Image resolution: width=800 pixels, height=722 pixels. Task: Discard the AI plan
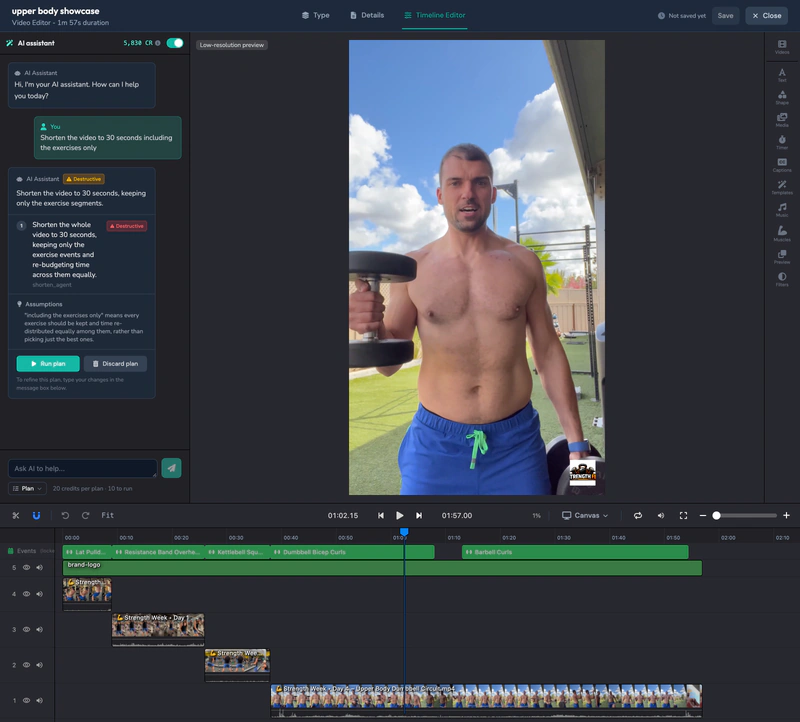[x=115, y=364]
